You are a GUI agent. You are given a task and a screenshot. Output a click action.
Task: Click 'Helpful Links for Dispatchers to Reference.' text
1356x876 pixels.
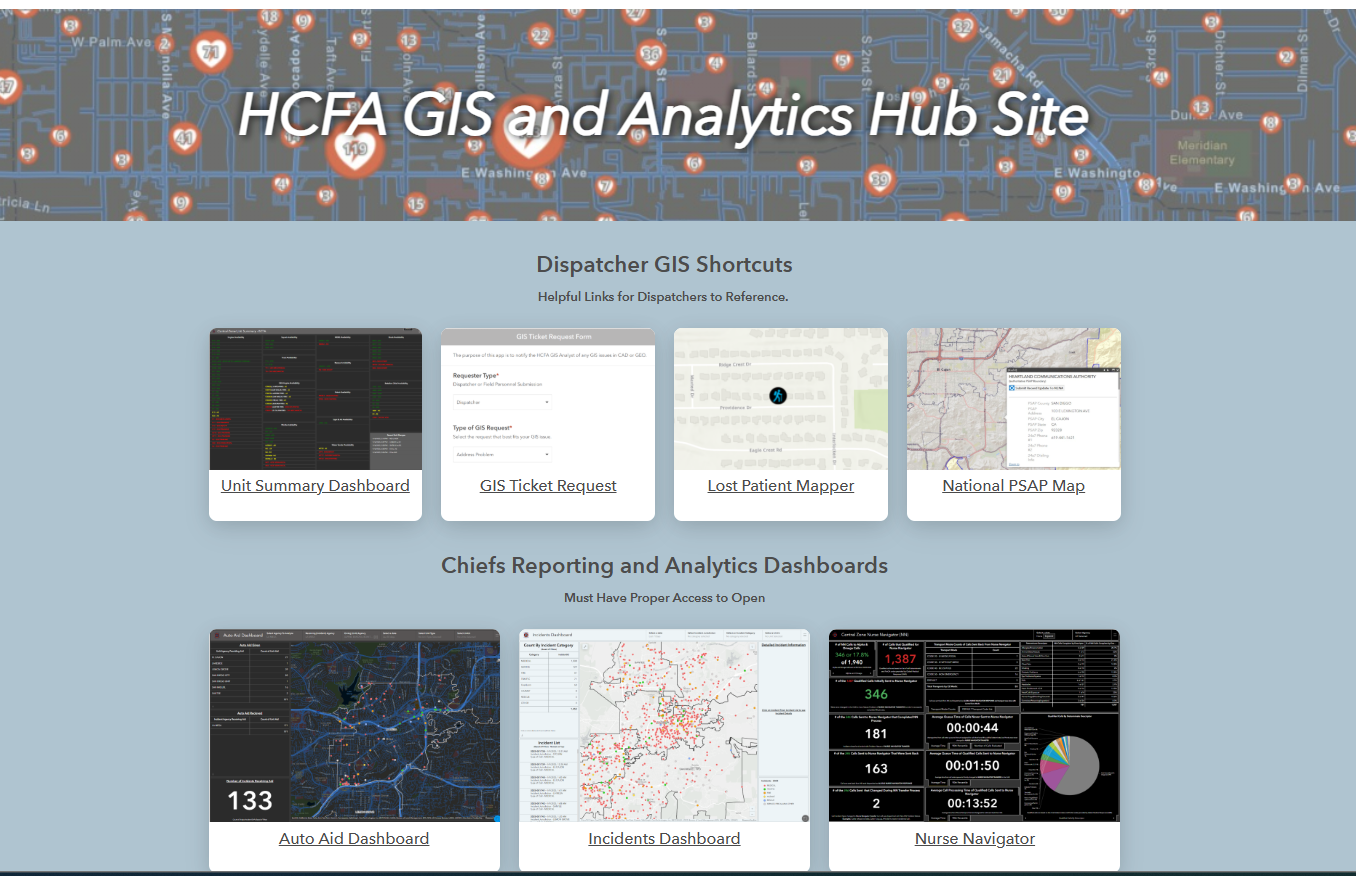pos(664,297)
